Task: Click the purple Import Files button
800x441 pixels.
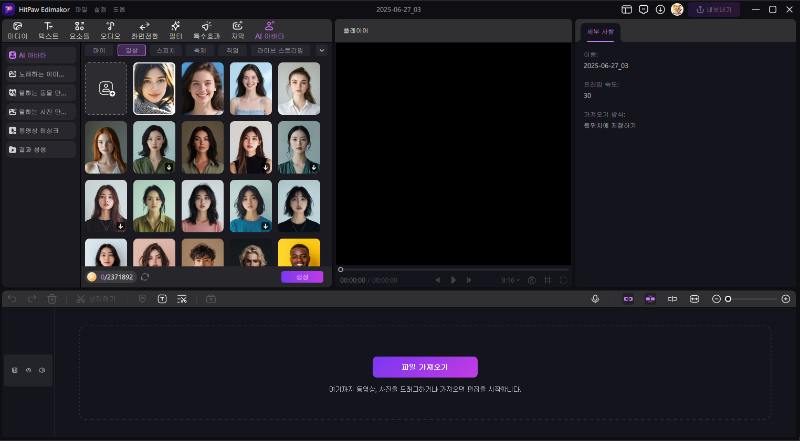Action: [x=425, y=367]
